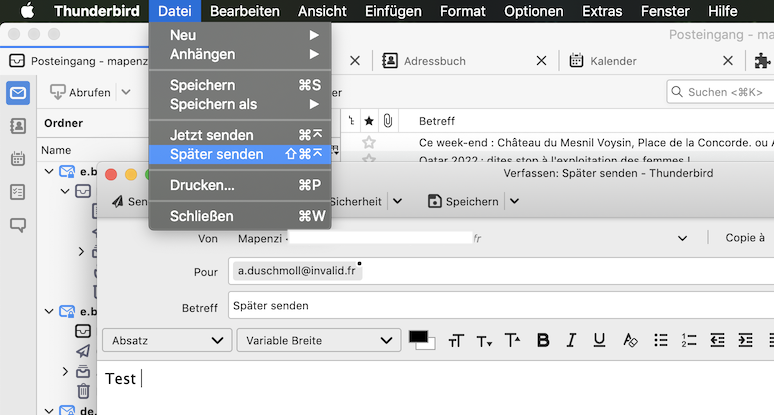Choose Später senden in the Datei menu
The height and width of the screenshot is (415, 774).
(217, 155)
